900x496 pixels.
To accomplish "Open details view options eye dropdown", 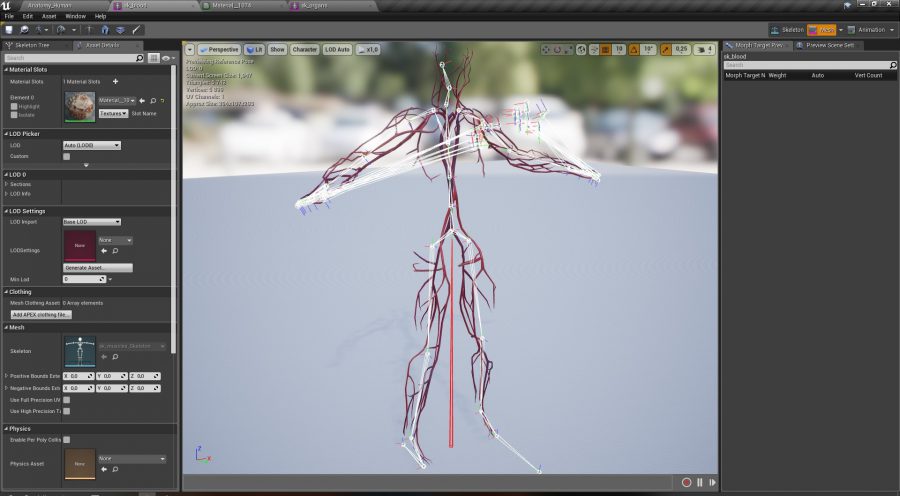I will [168, 58].
